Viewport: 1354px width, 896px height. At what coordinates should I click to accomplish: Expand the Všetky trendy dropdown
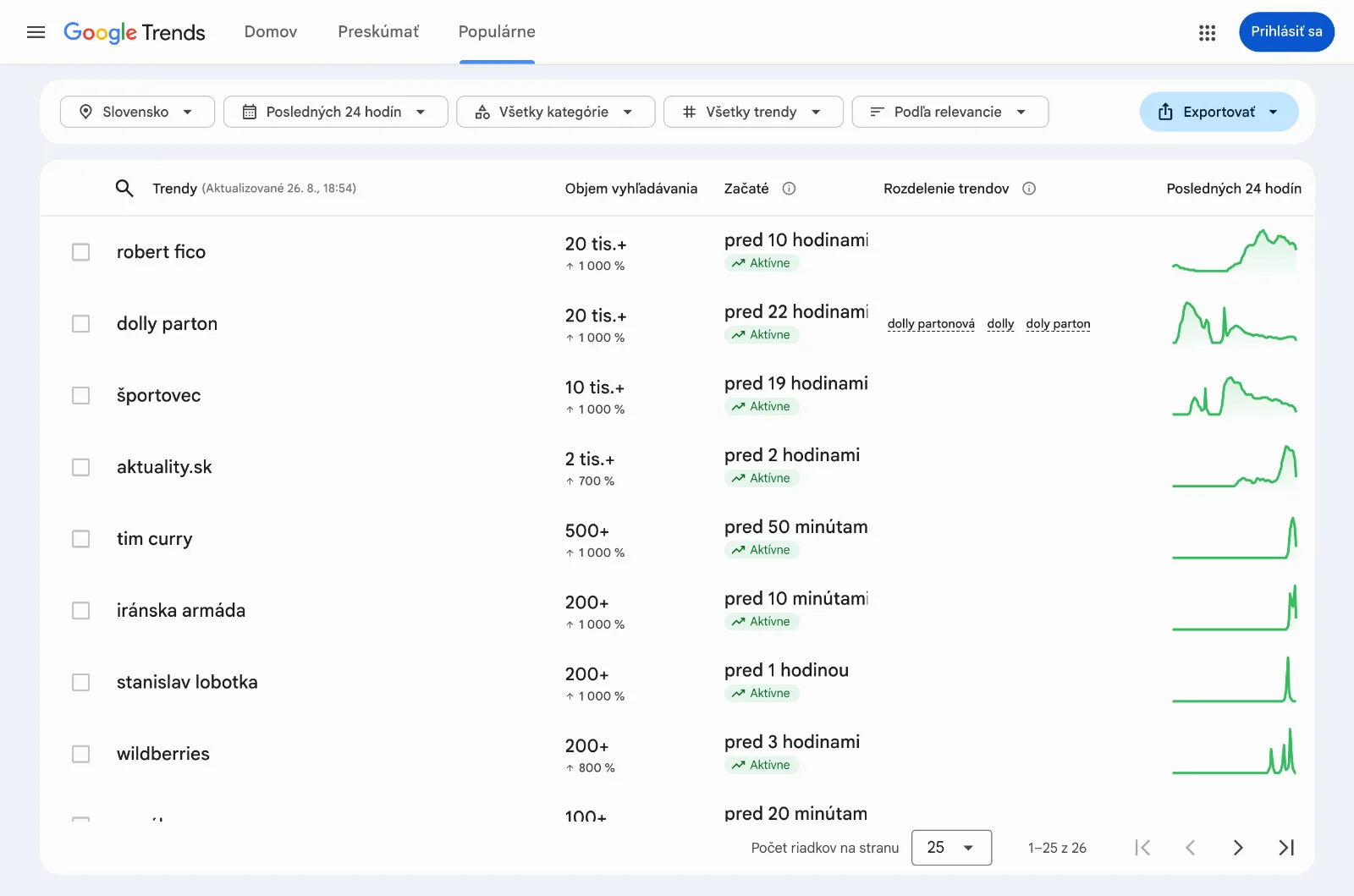point(753,112)
